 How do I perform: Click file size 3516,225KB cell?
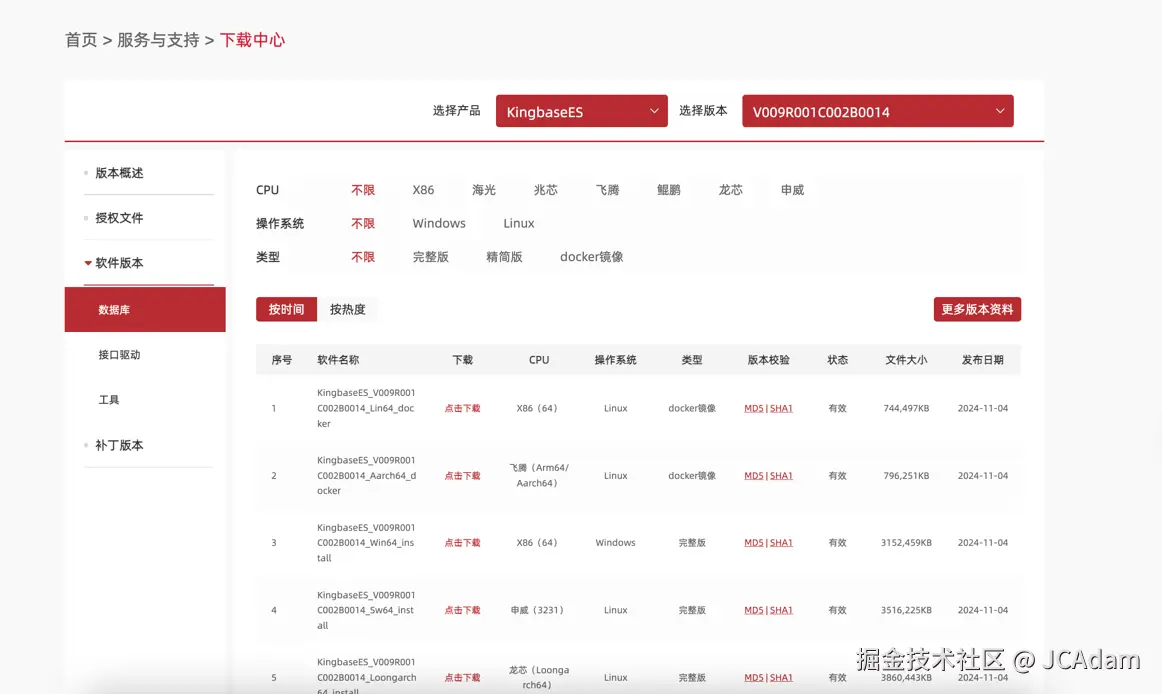(x=906, y=610)
